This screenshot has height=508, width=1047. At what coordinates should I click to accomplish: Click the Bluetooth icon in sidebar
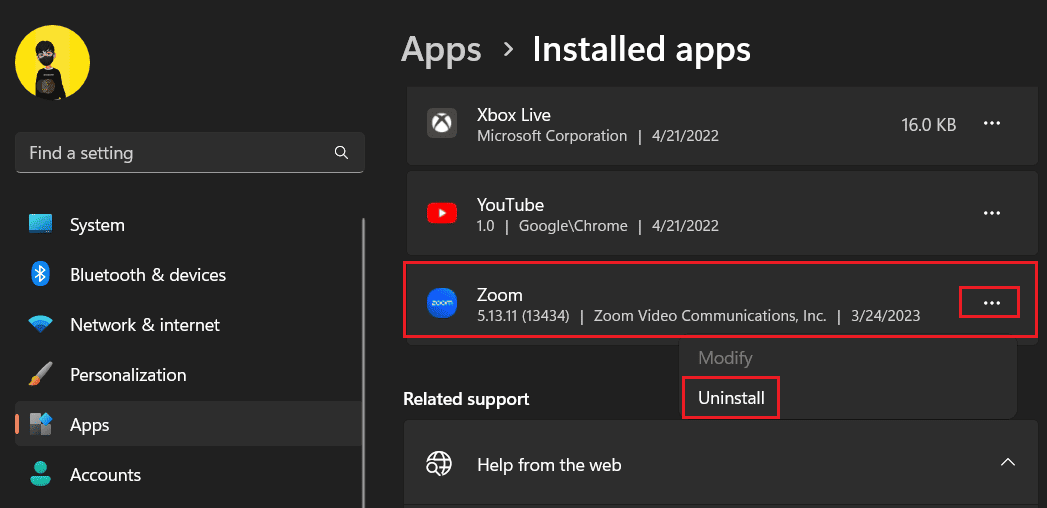pyautogui.click(x=41, y=274)
